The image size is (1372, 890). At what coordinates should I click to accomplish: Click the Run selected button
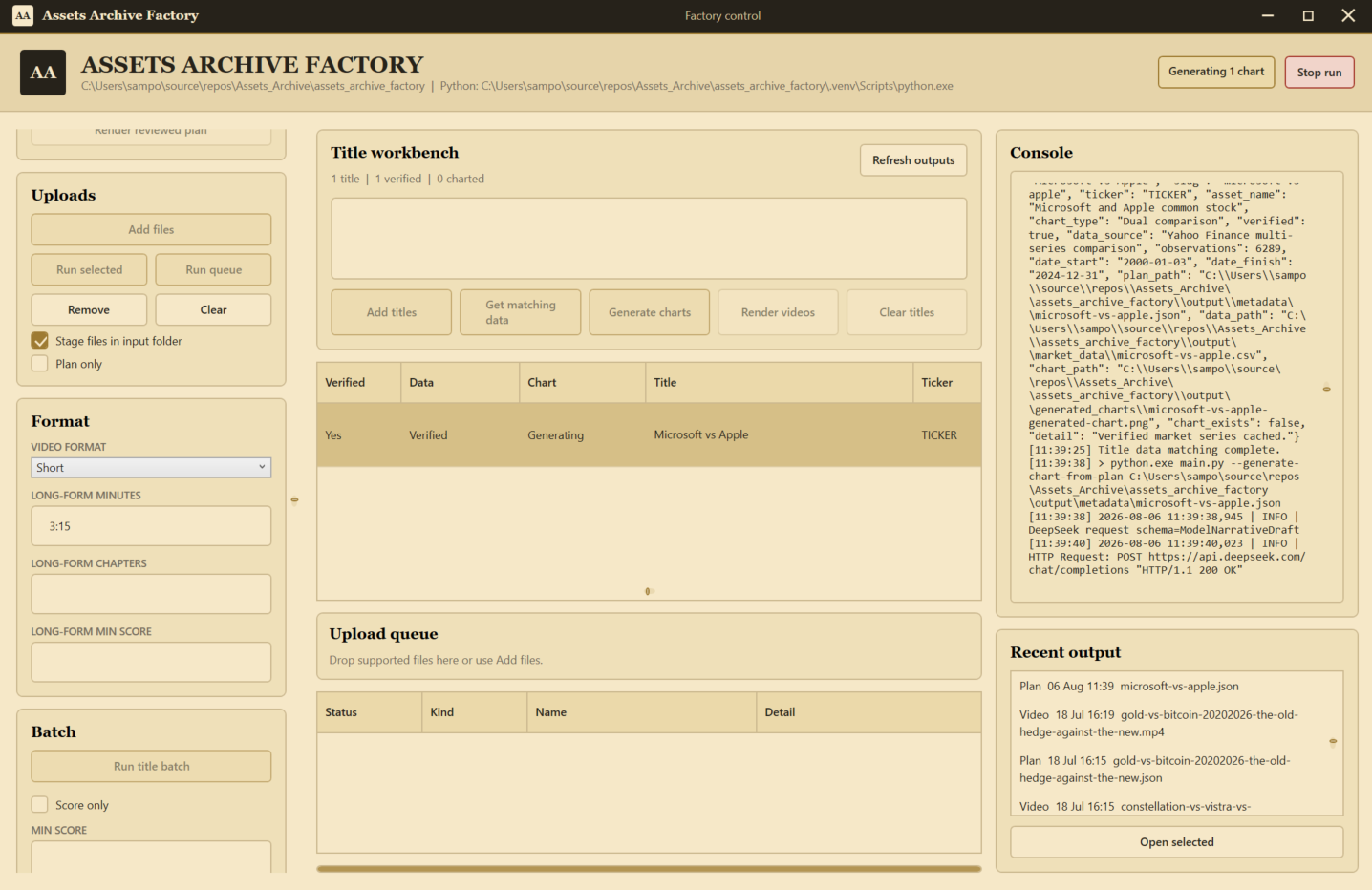pos(90,269)
